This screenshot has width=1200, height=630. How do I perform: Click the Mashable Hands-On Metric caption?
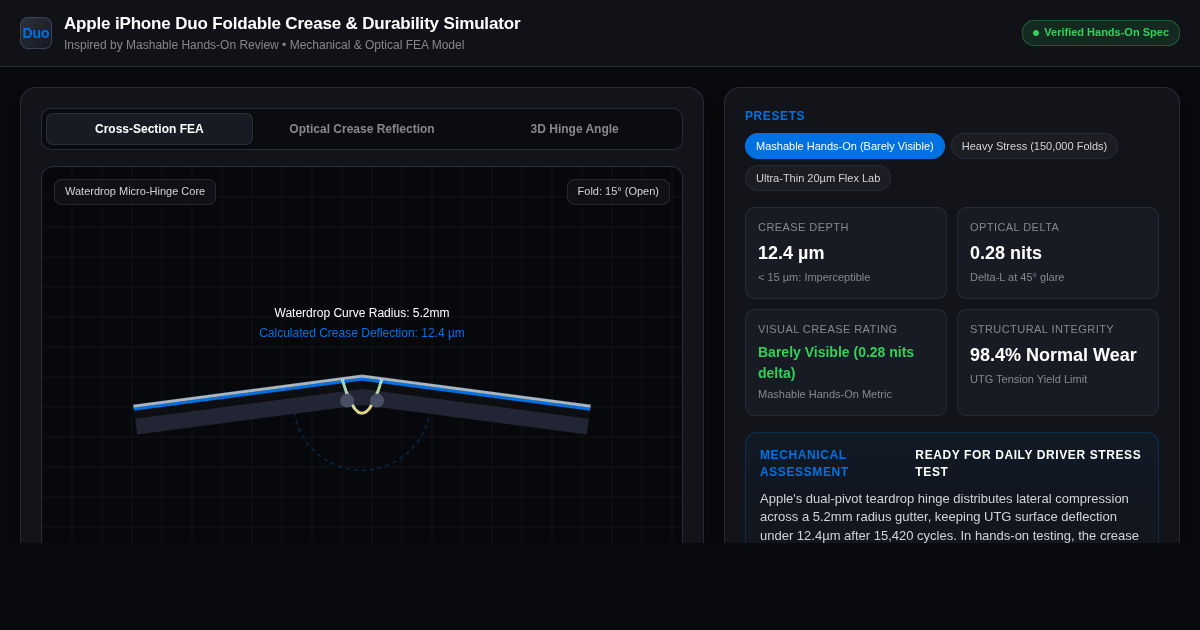[825, 394]
